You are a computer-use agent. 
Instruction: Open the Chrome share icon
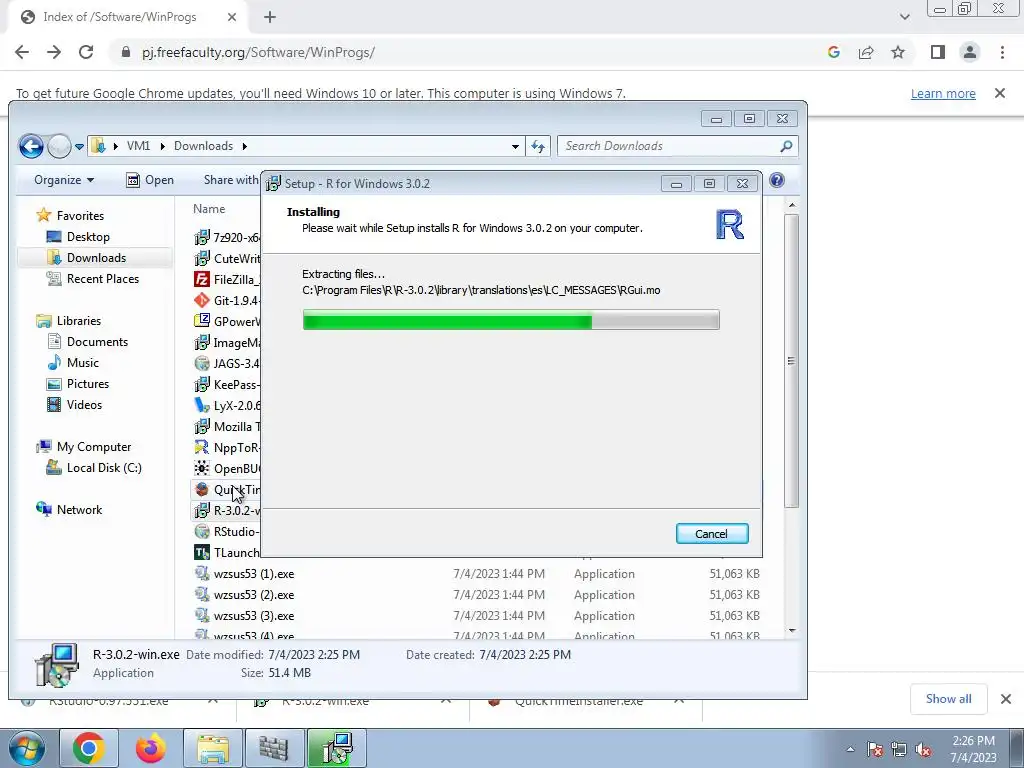click(x=866, y=52)
